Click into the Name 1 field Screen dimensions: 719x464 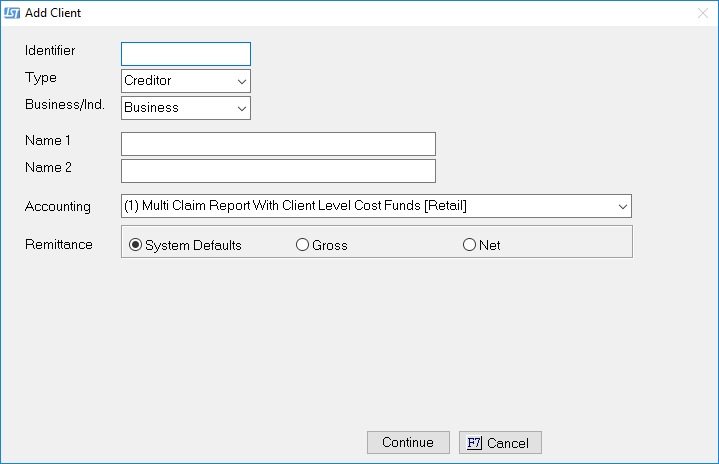[x=278, y=144]
